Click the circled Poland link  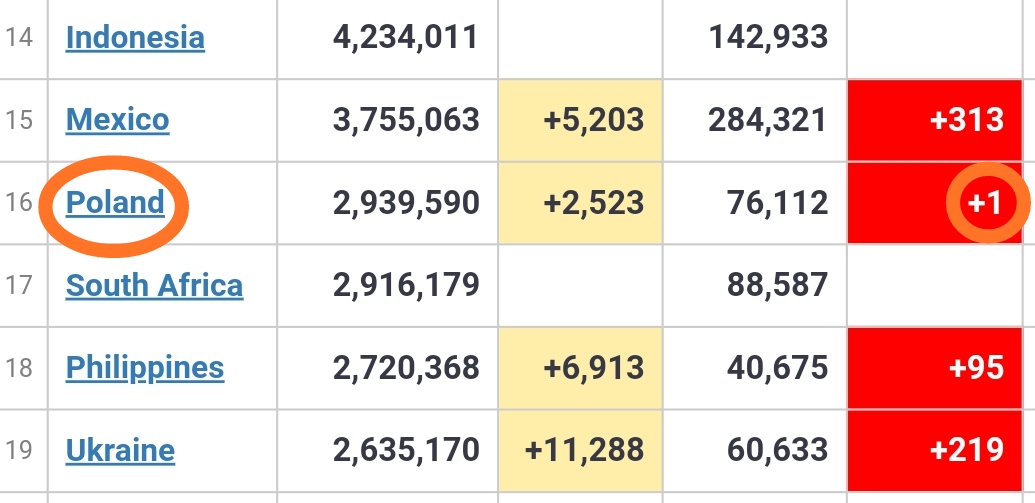[x=115, y=203]
